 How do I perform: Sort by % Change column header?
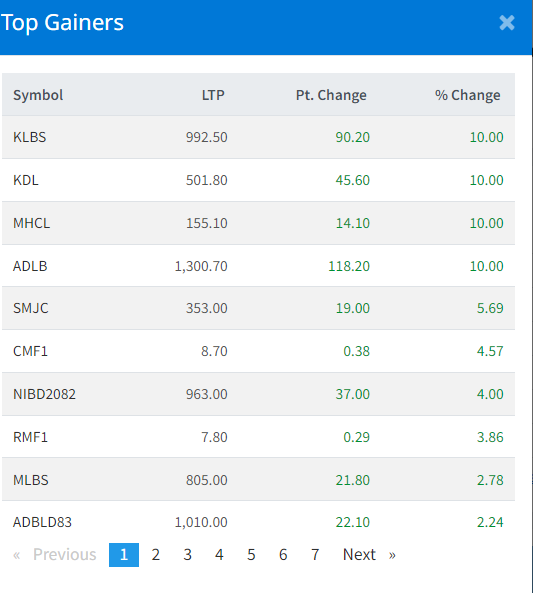468,95
